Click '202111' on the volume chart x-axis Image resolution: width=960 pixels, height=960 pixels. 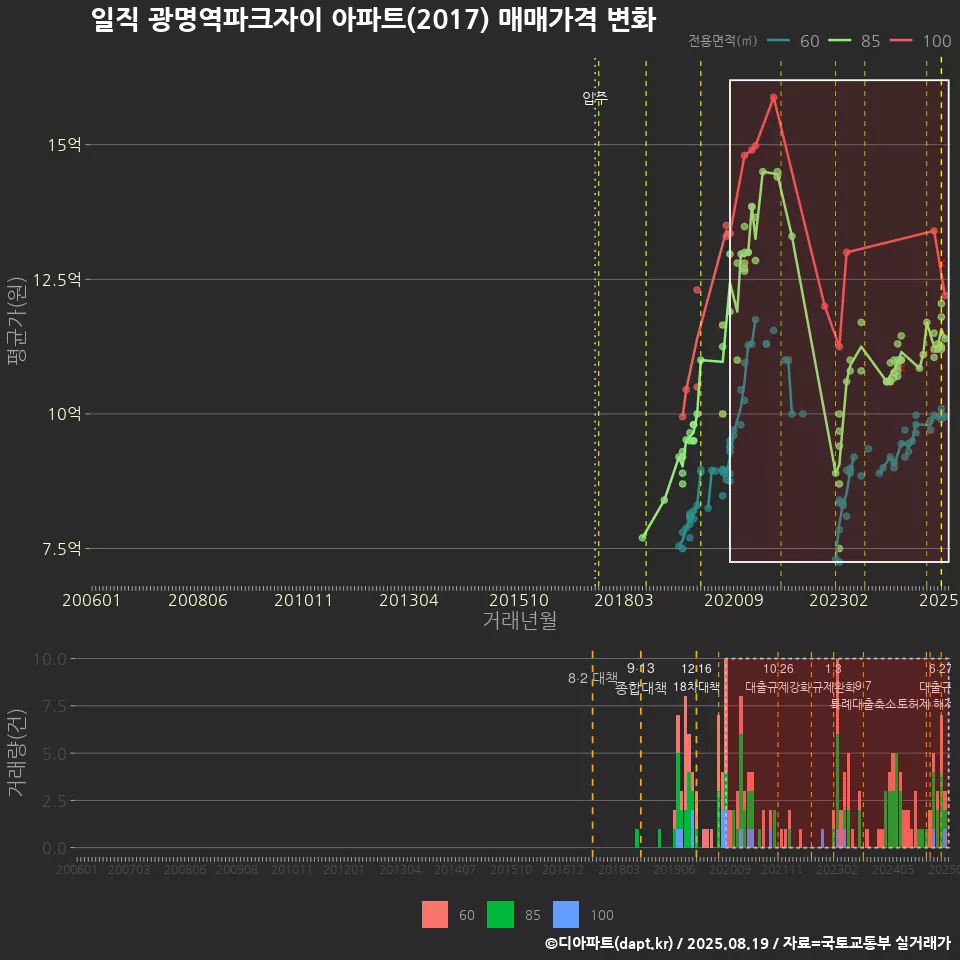tap(782, 869)
